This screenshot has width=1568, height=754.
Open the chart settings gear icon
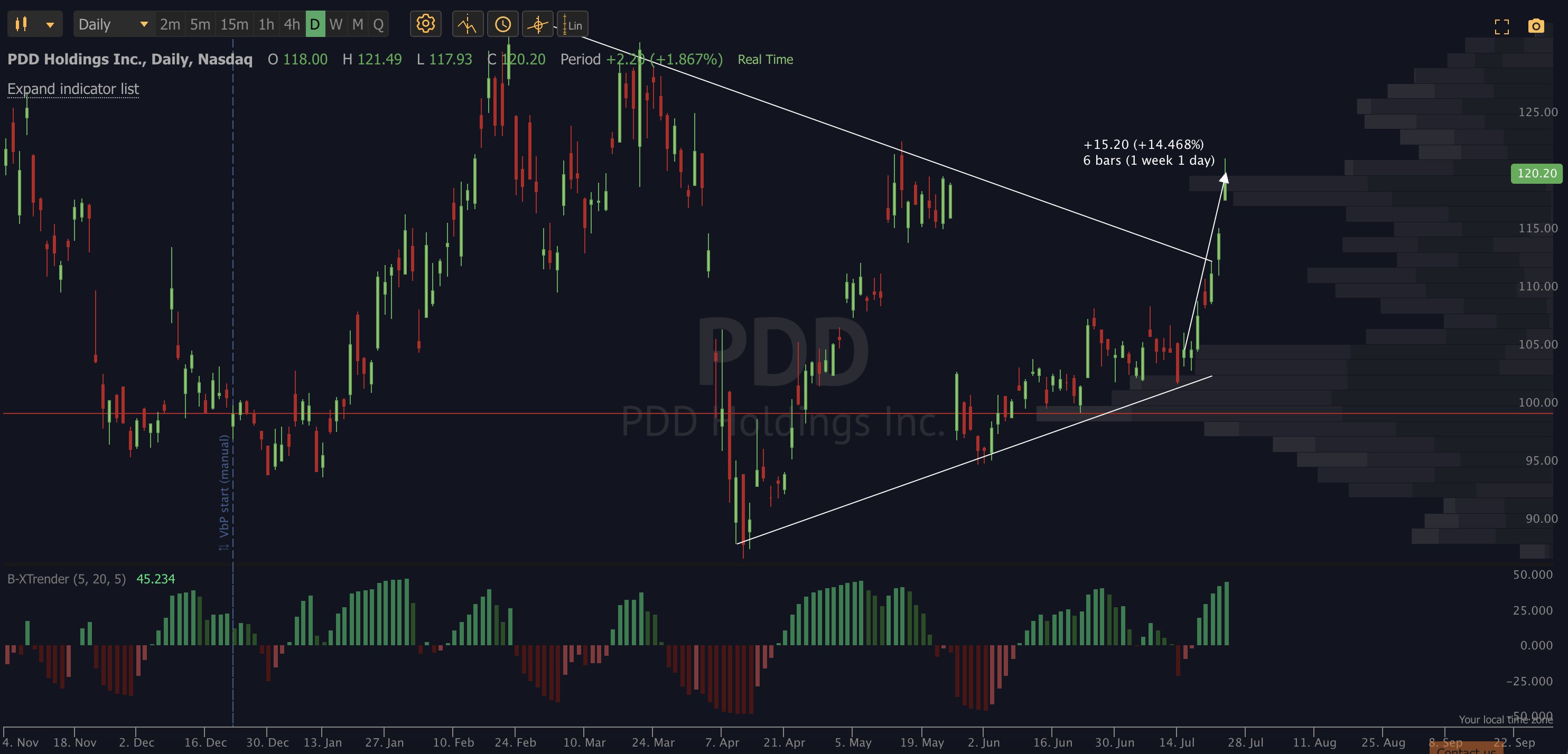tap(425, 24)
